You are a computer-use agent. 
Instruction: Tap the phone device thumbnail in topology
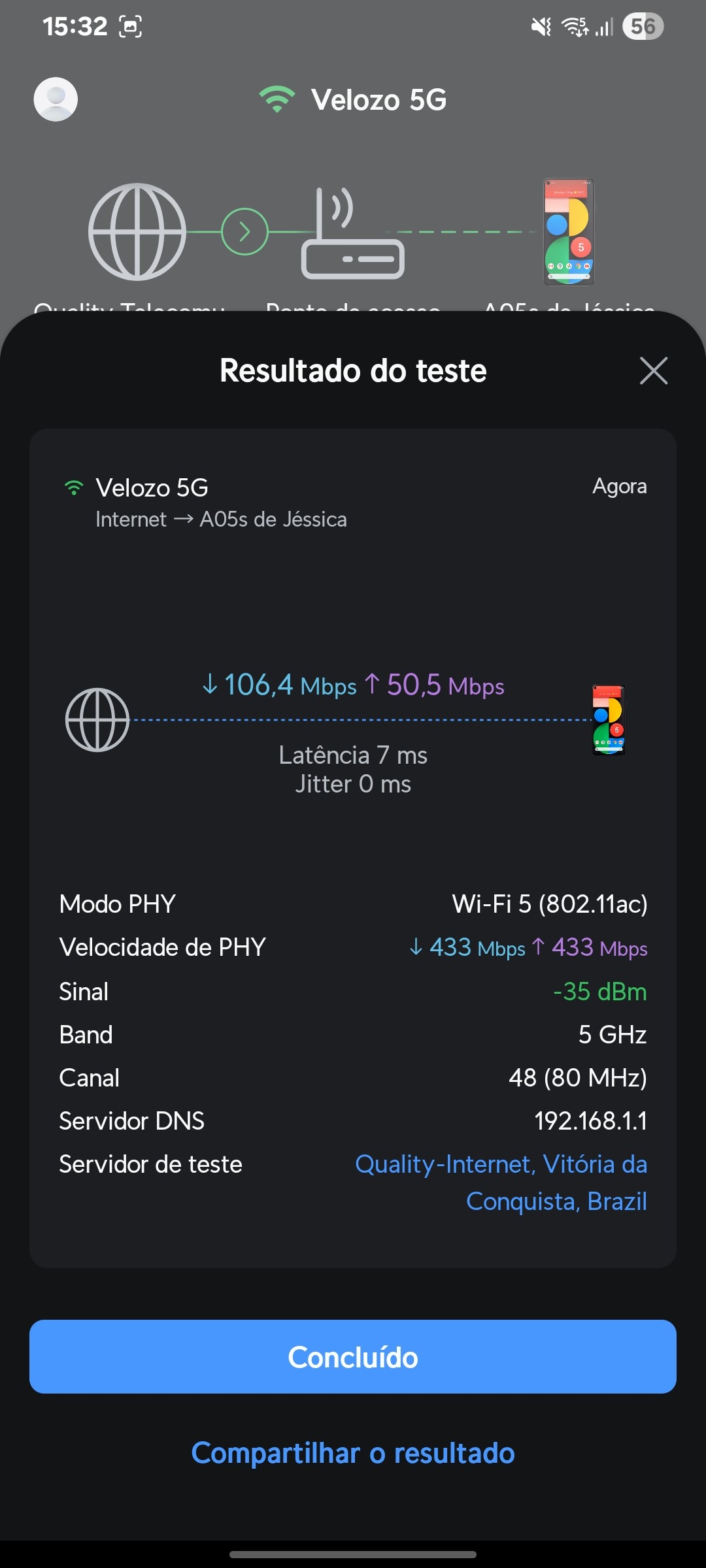coord(569,232)
